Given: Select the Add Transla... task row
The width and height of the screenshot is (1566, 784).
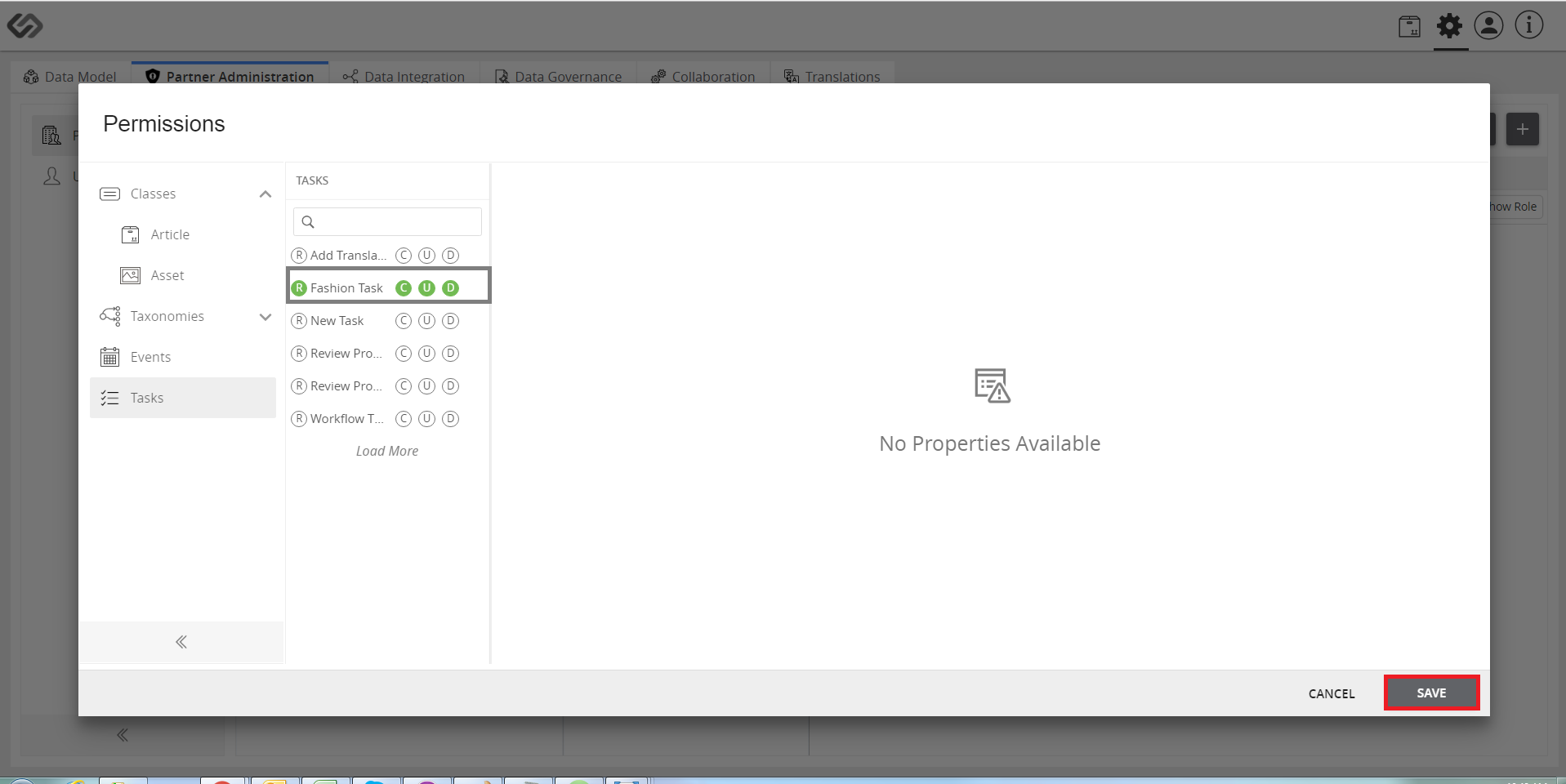Looking at the screenshot, I should click(x=388, y=256).
